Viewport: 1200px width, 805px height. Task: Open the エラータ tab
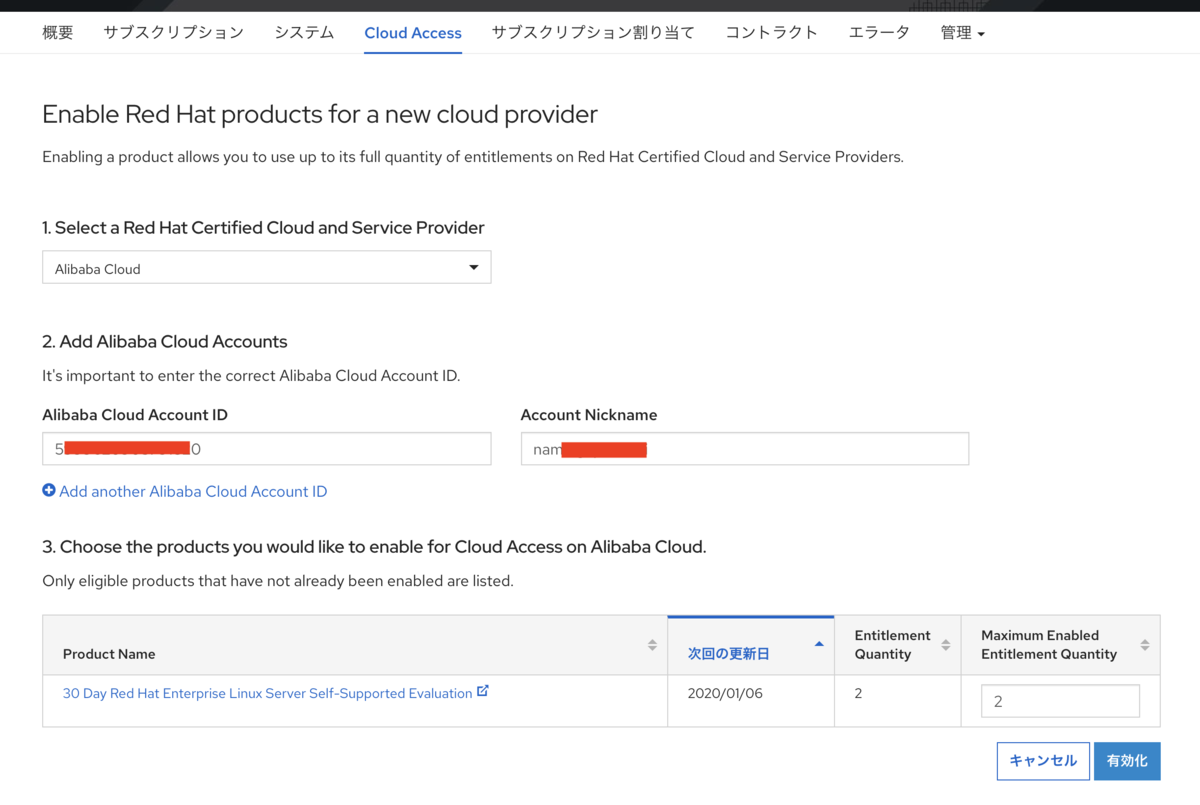point(879,33)
